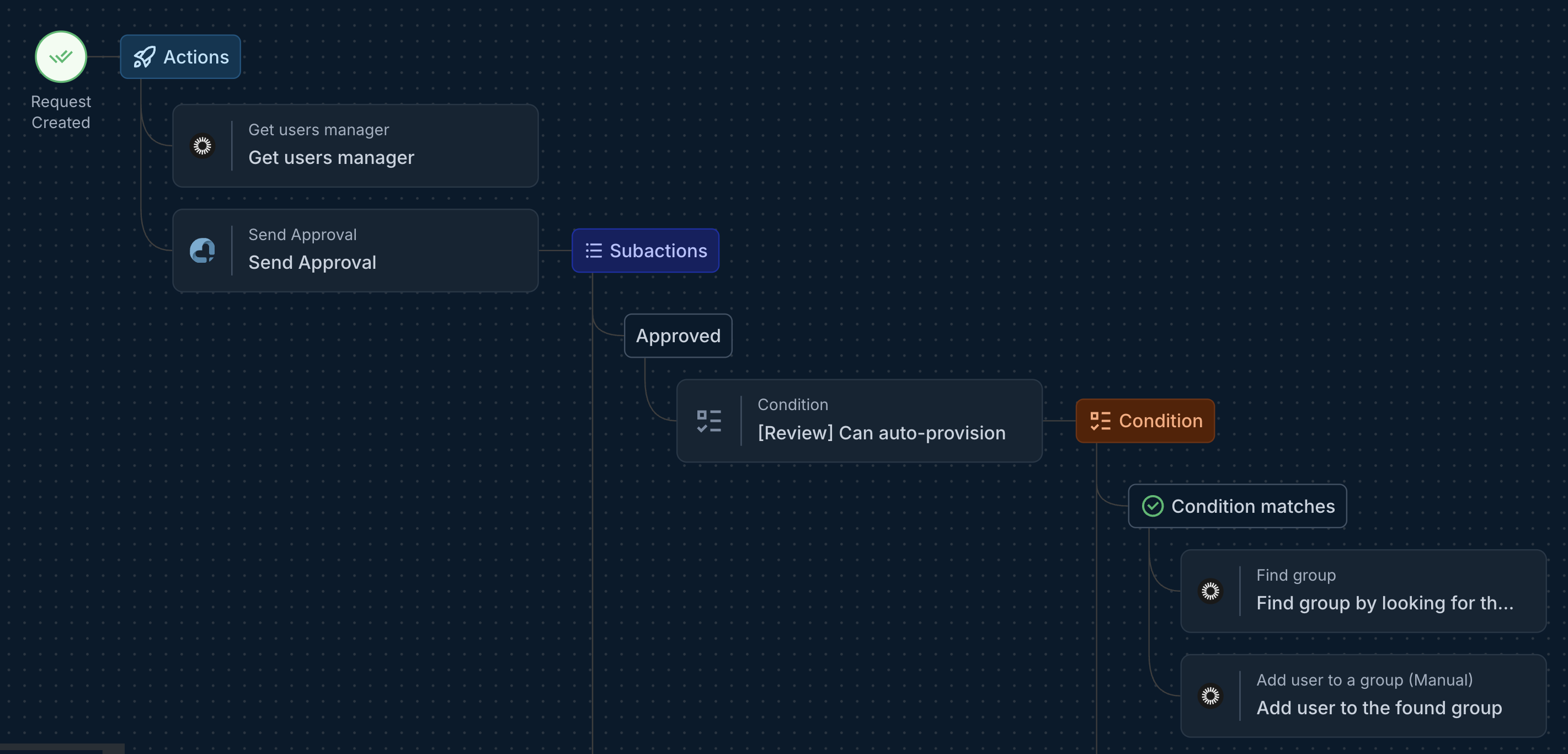Click the 'Request Created' label text
The height and width of the screenshot is (754, 1568).
(x=61, y=112)
